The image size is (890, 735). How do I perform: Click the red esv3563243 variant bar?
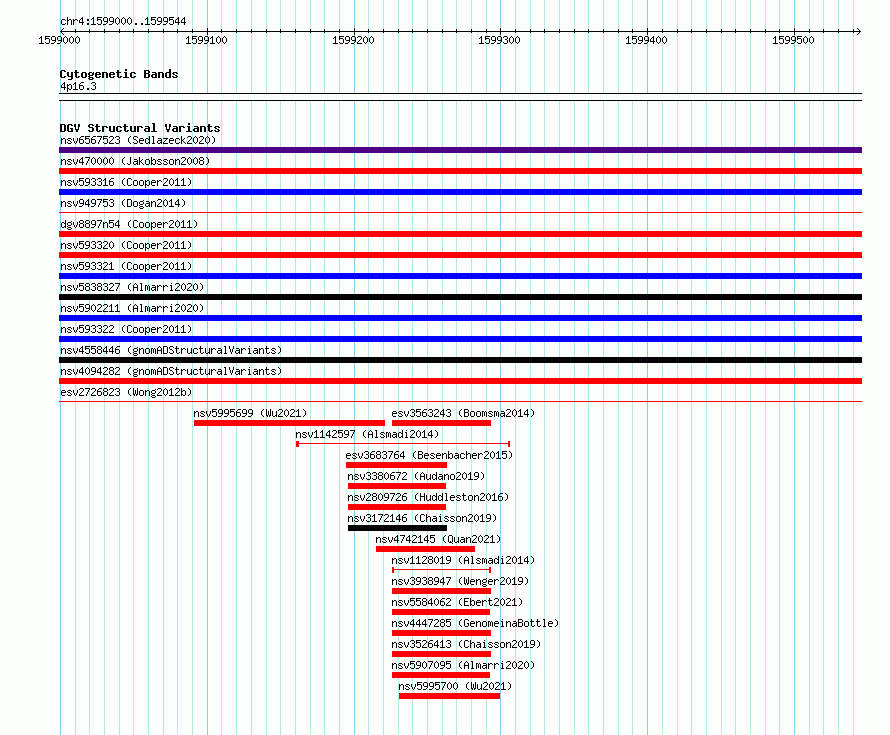tap(442, 423)
